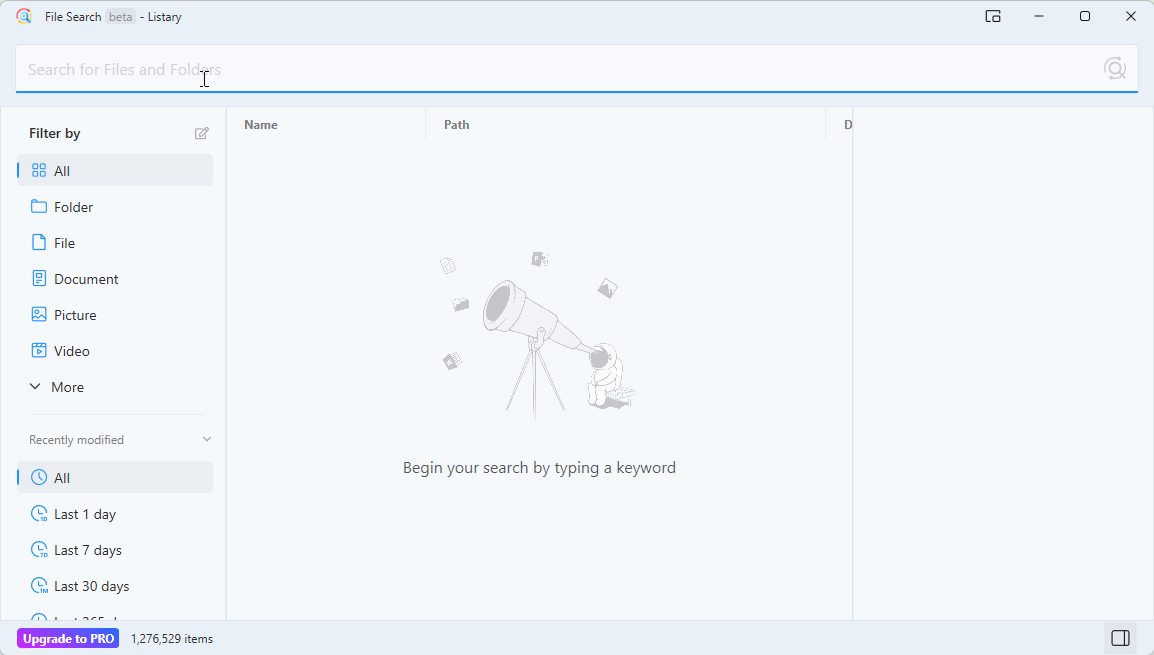Select All under Recently modified
Image resolution: width=1154 pixels, height=655 pixels.
click(x=63, y=477)
